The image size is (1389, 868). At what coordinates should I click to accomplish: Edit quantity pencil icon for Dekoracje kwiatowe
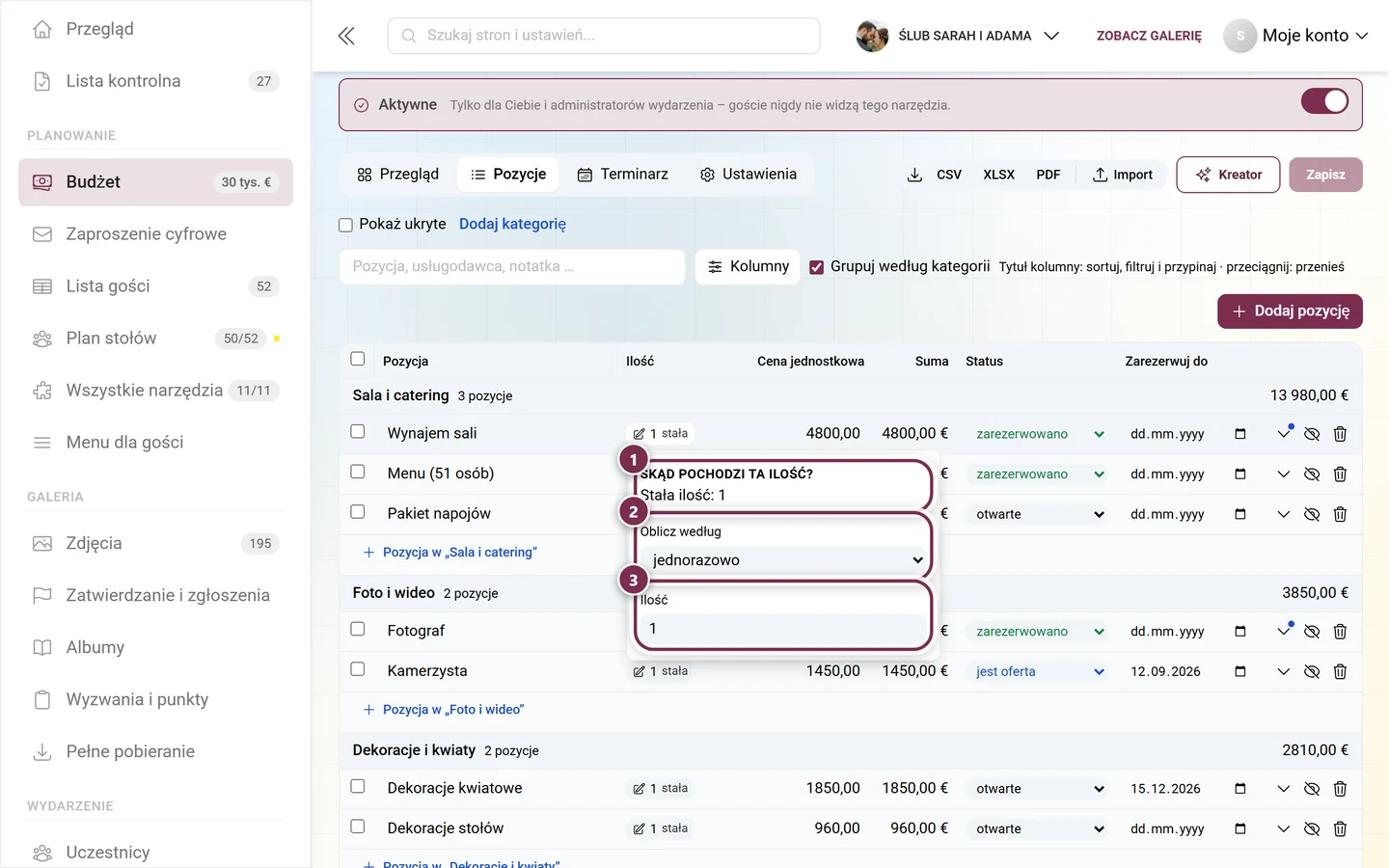(x=639, y=789)
